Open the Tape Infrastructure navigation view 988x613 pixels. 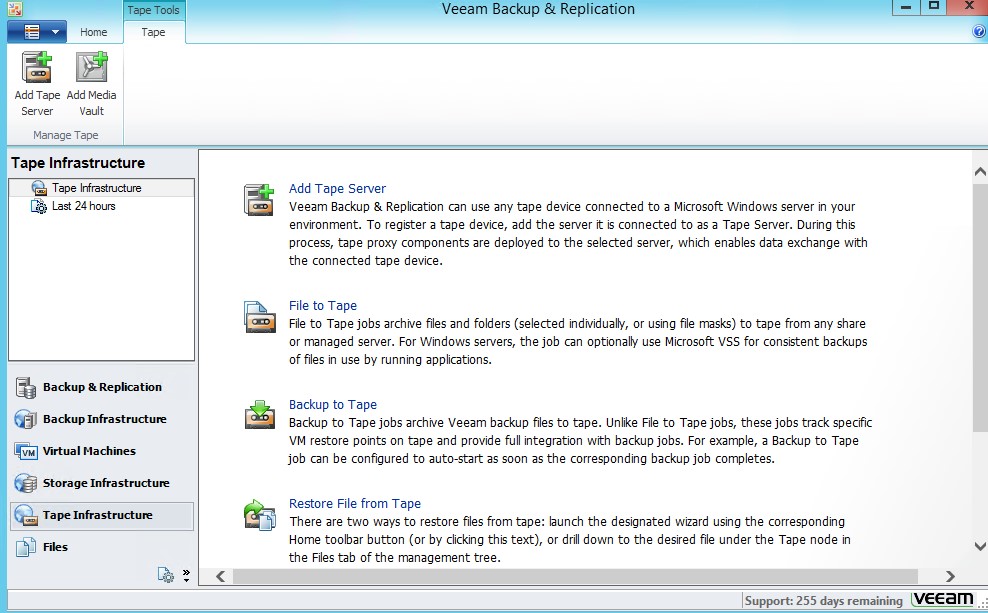101,515
